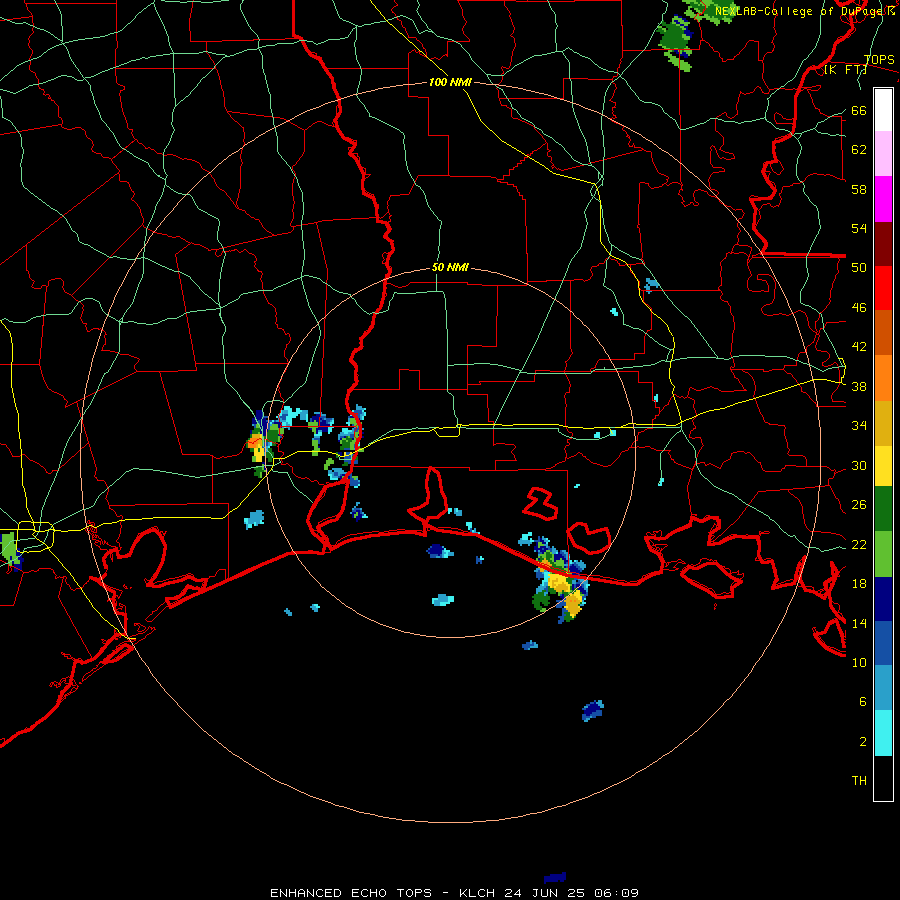The image size is (900, 900).
Task: Click the "100 NMI" range ring label
Action: [x=451, y=83]
